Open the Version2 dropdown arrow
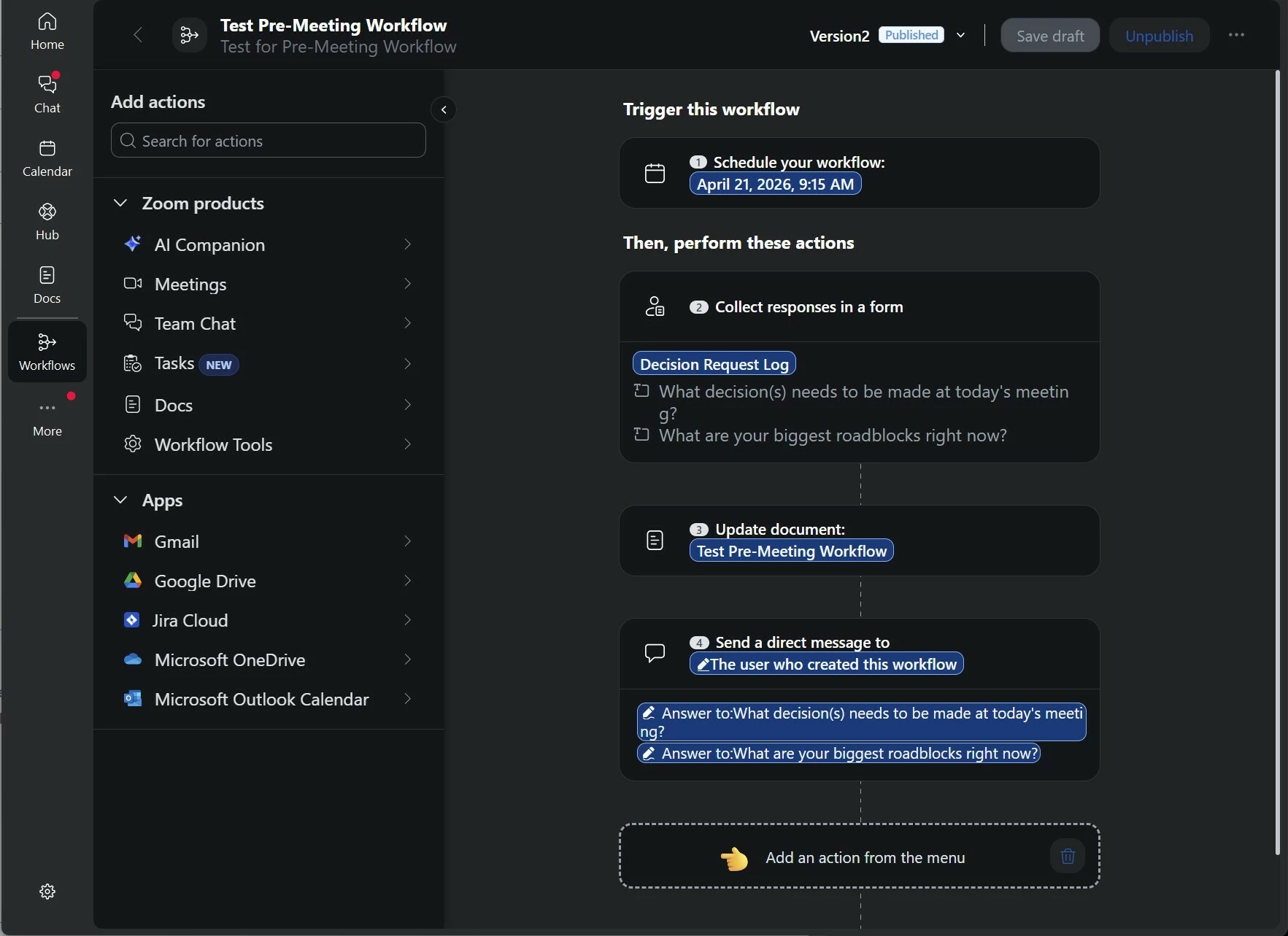 pyautogui.click(x=961, y=35)
